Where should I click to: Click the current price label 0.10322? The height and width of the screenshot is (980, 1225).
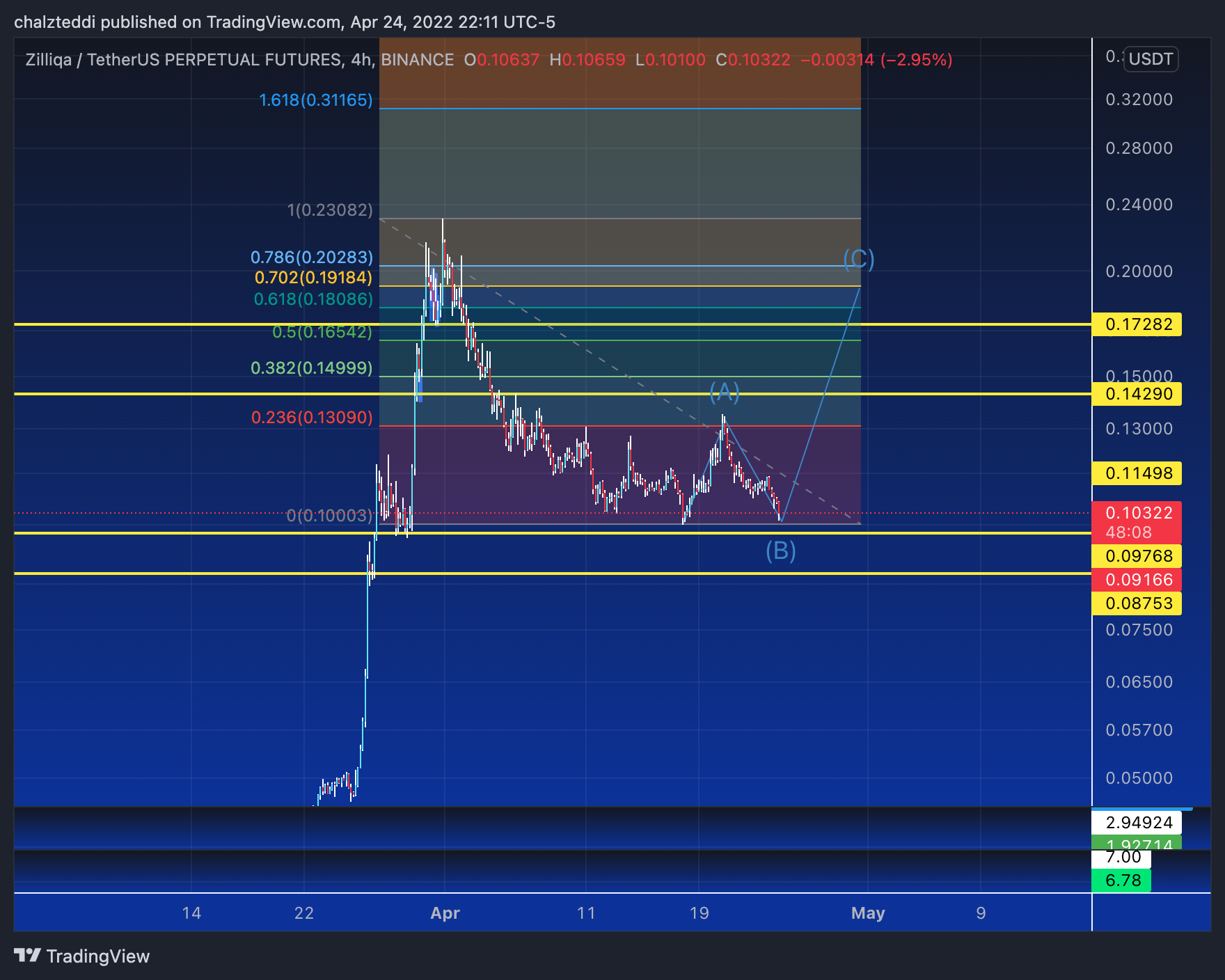1137,513
